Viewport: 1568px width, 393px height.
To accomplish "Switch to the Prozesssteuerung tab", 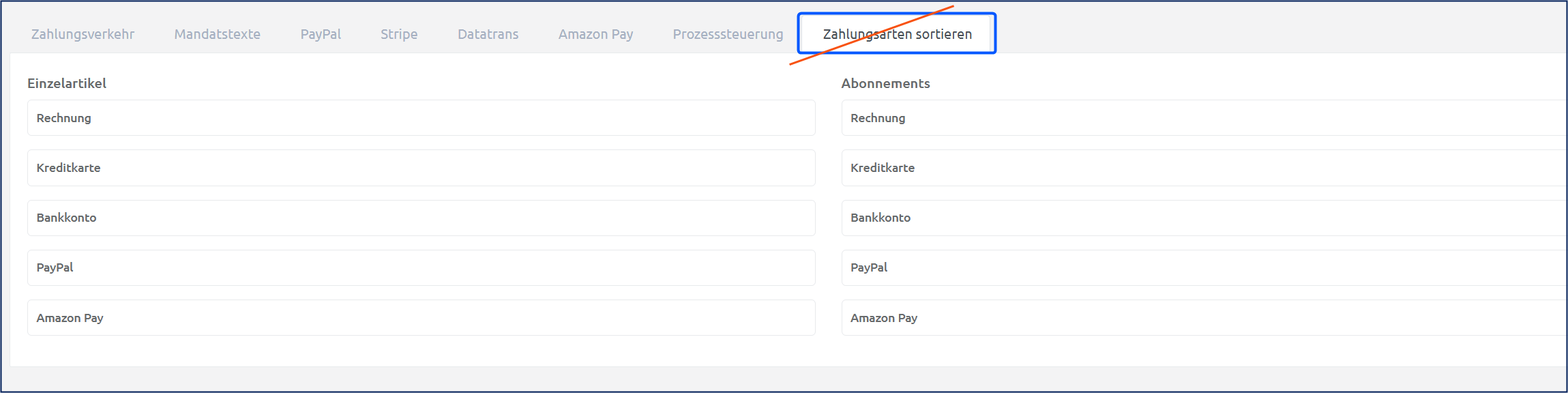I will point(728,34).
